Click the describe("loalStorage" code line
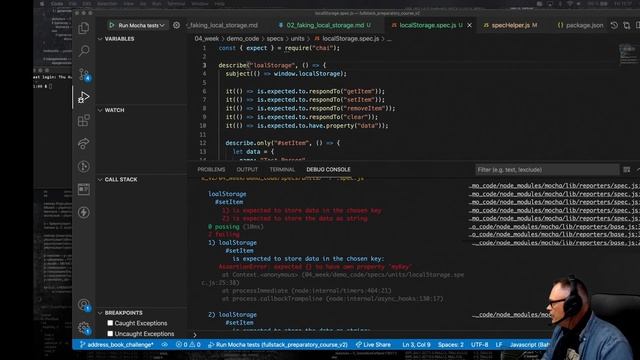The width and height of the screenshot is (640, 360). pyautogui.click(x=272, y=65)
